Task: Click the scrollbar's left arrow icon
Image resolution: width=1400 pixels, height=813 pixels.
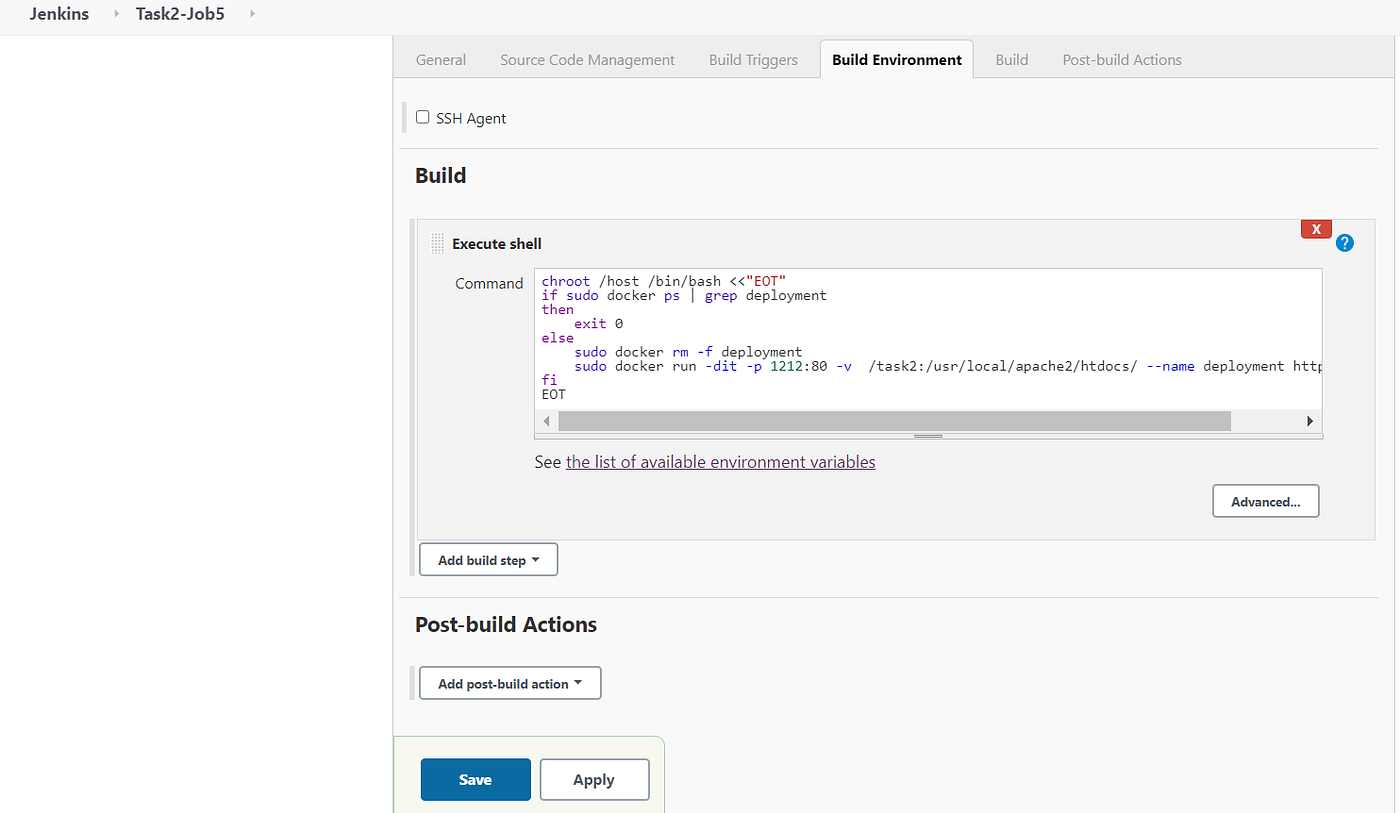Action: 546,420
